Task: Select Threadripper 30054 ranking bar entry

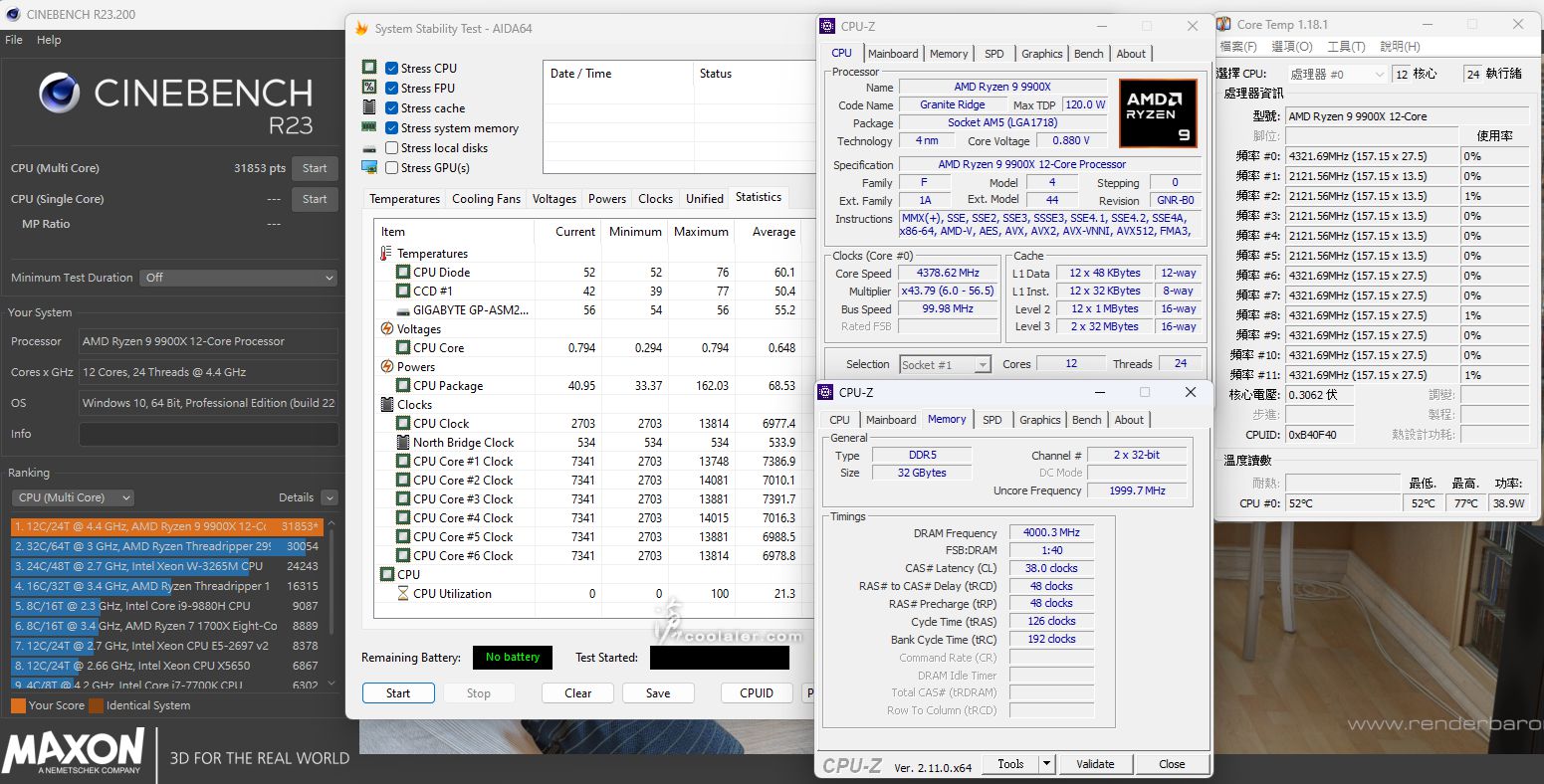Action: point(167,546)
